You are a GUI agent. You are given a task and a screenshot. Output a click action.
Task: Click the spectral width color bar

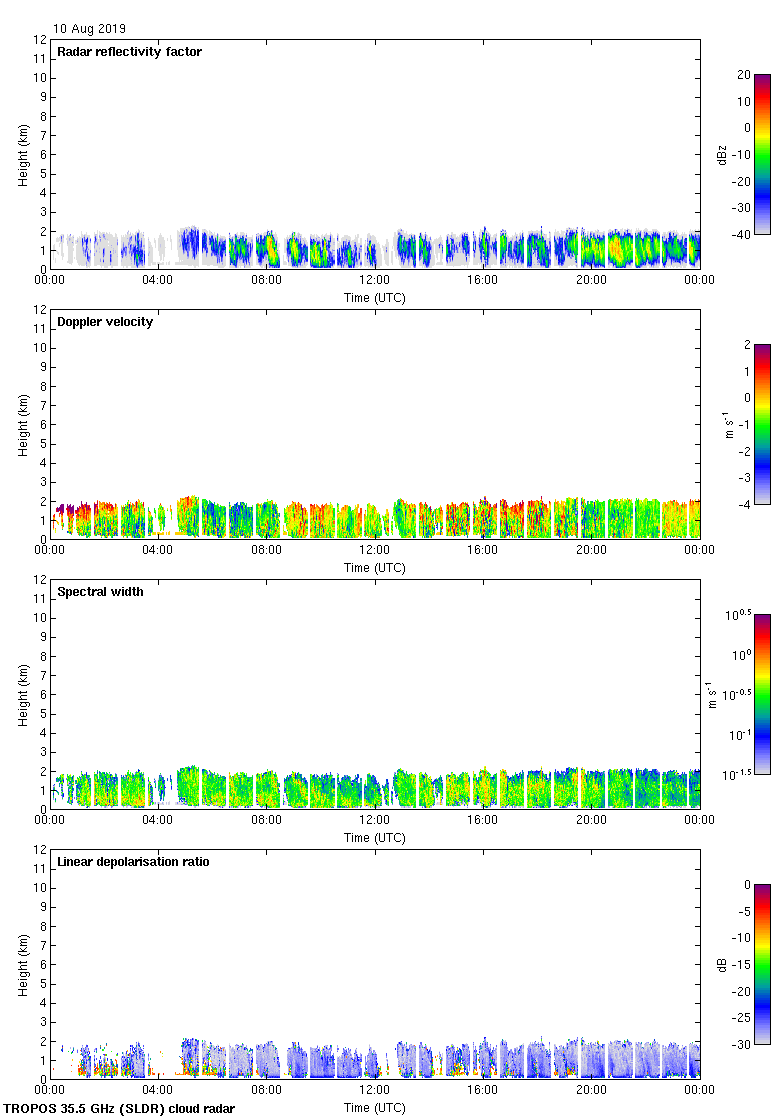(x=761, y=694)
